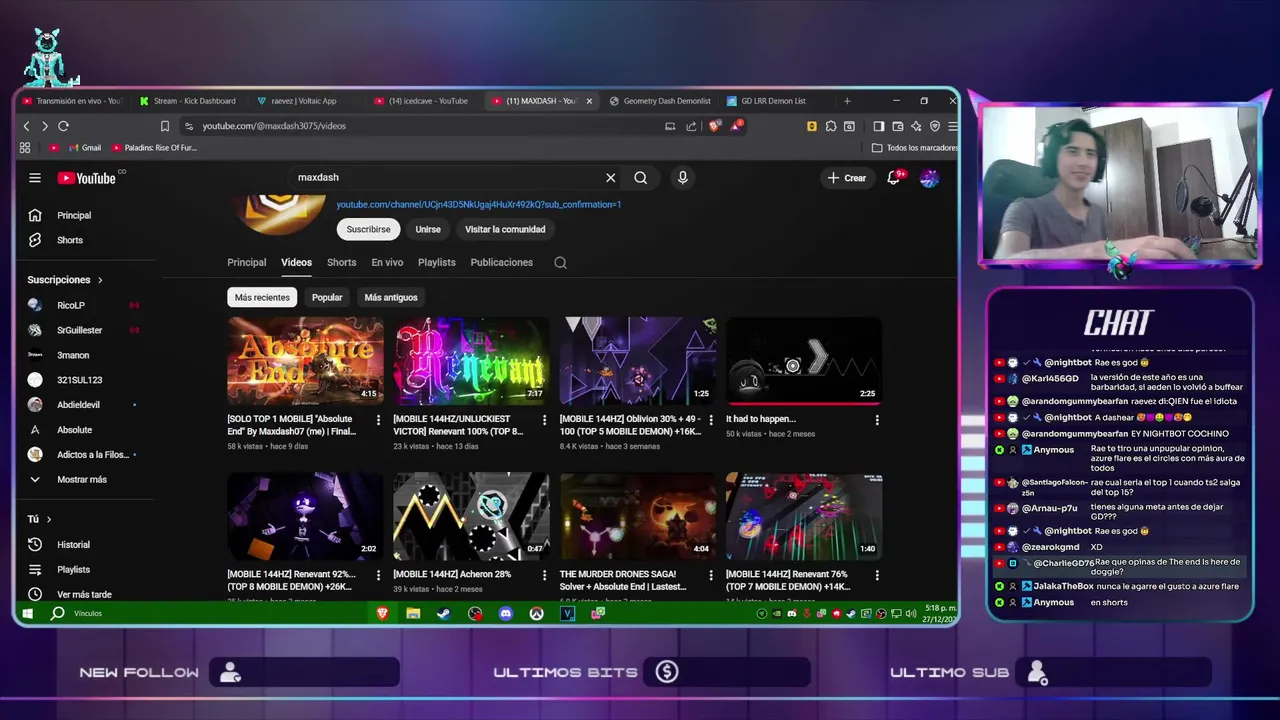This screenshot has height=720, width=1280.
Task: Open the Playlists channel tab
Action: [x=437, y=262]
